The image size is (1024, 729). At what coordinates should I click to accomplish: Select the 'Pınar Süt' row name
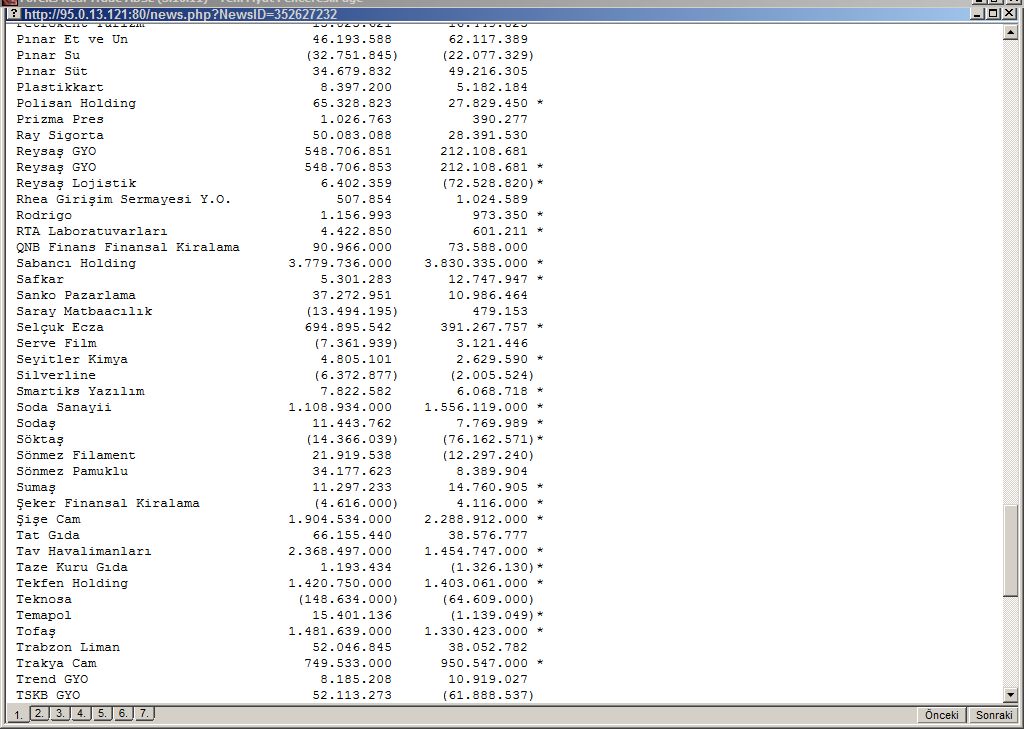pos(52,71)
